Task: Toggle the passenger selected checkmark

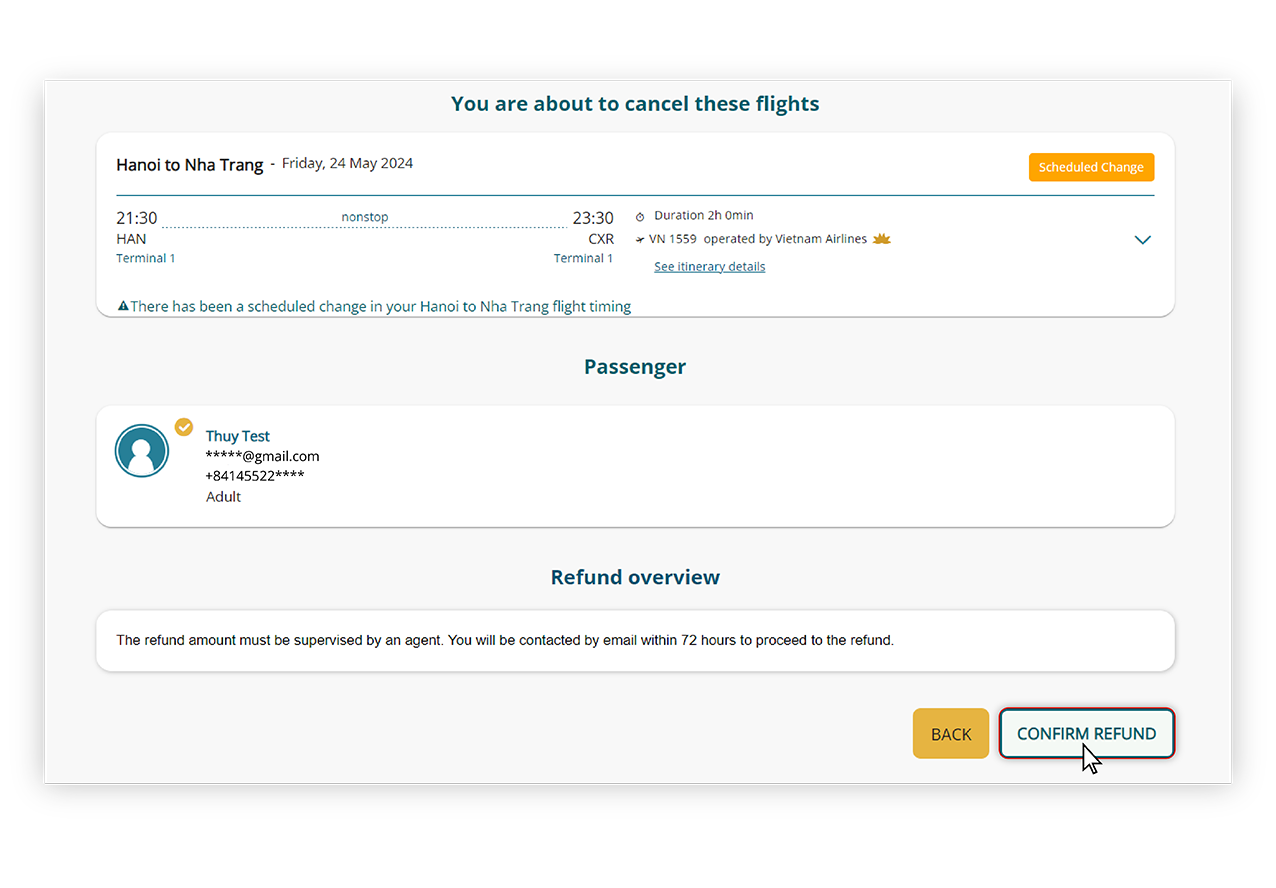Action: tap(184, 427)
